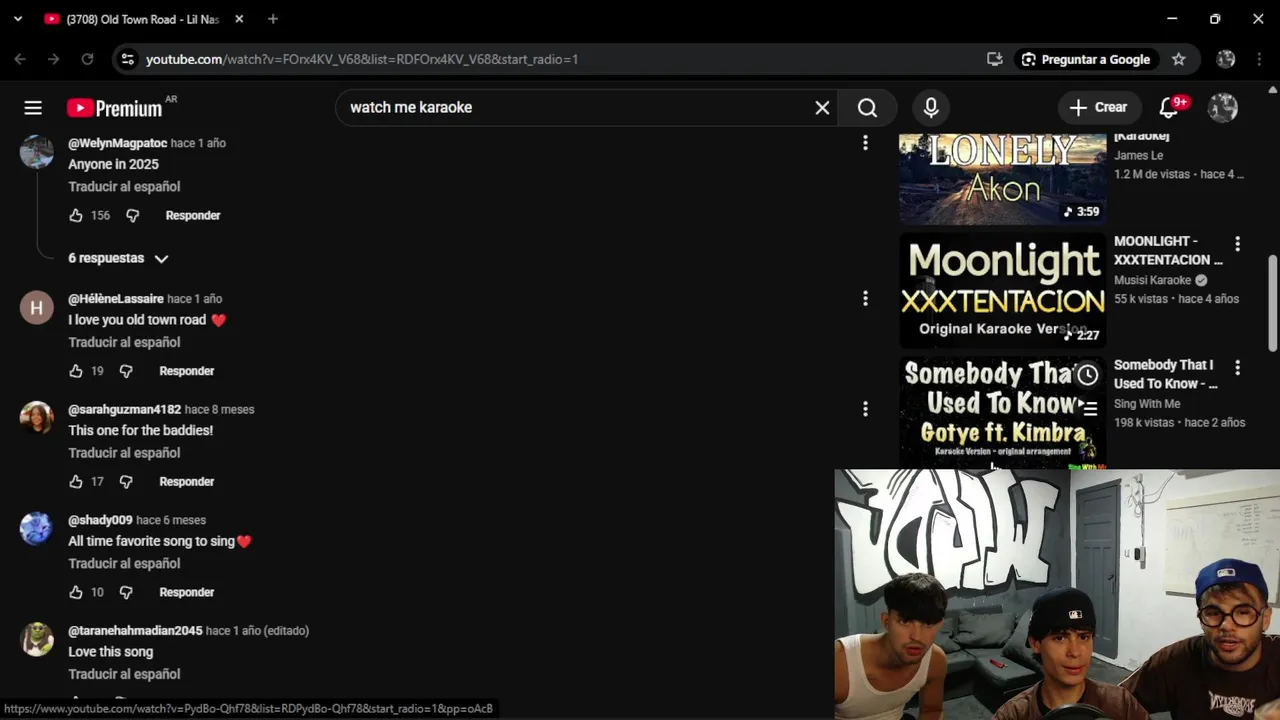Translate 'I love you old town road' comment
Screen dimensions: 1280x720
pos(124,342)
